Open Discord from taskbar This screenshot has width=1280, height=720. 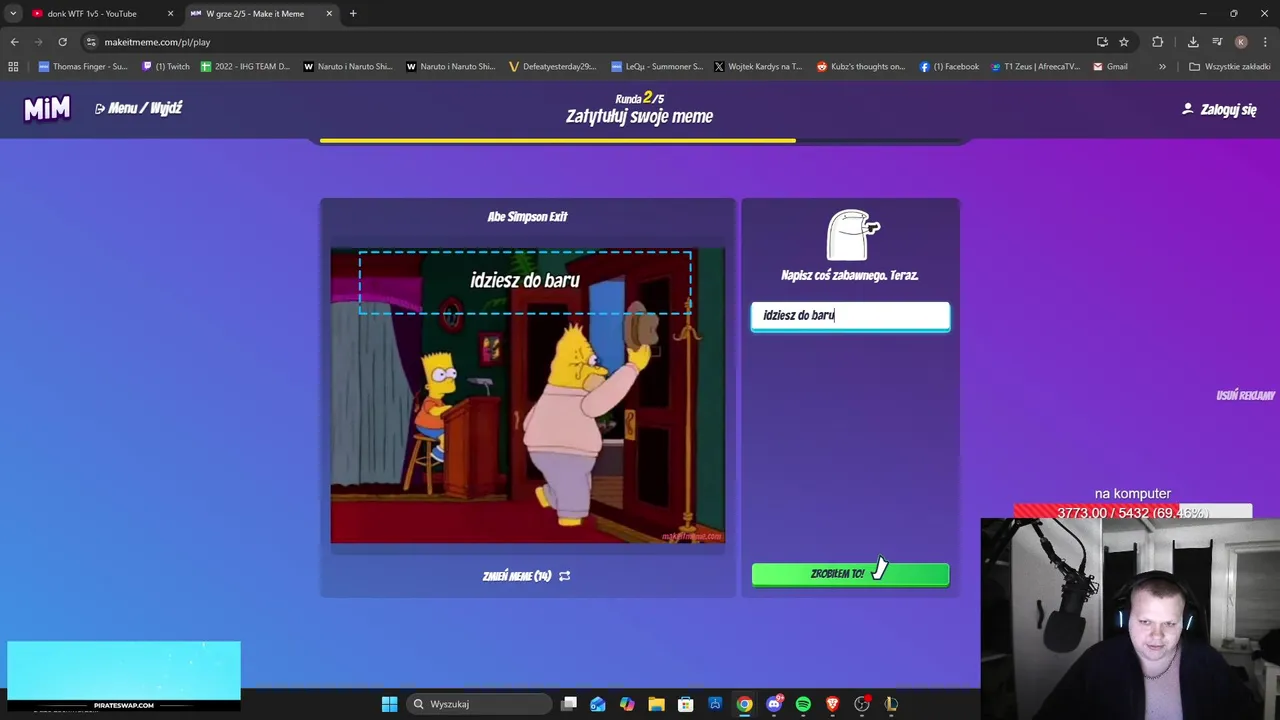(774, 704)
